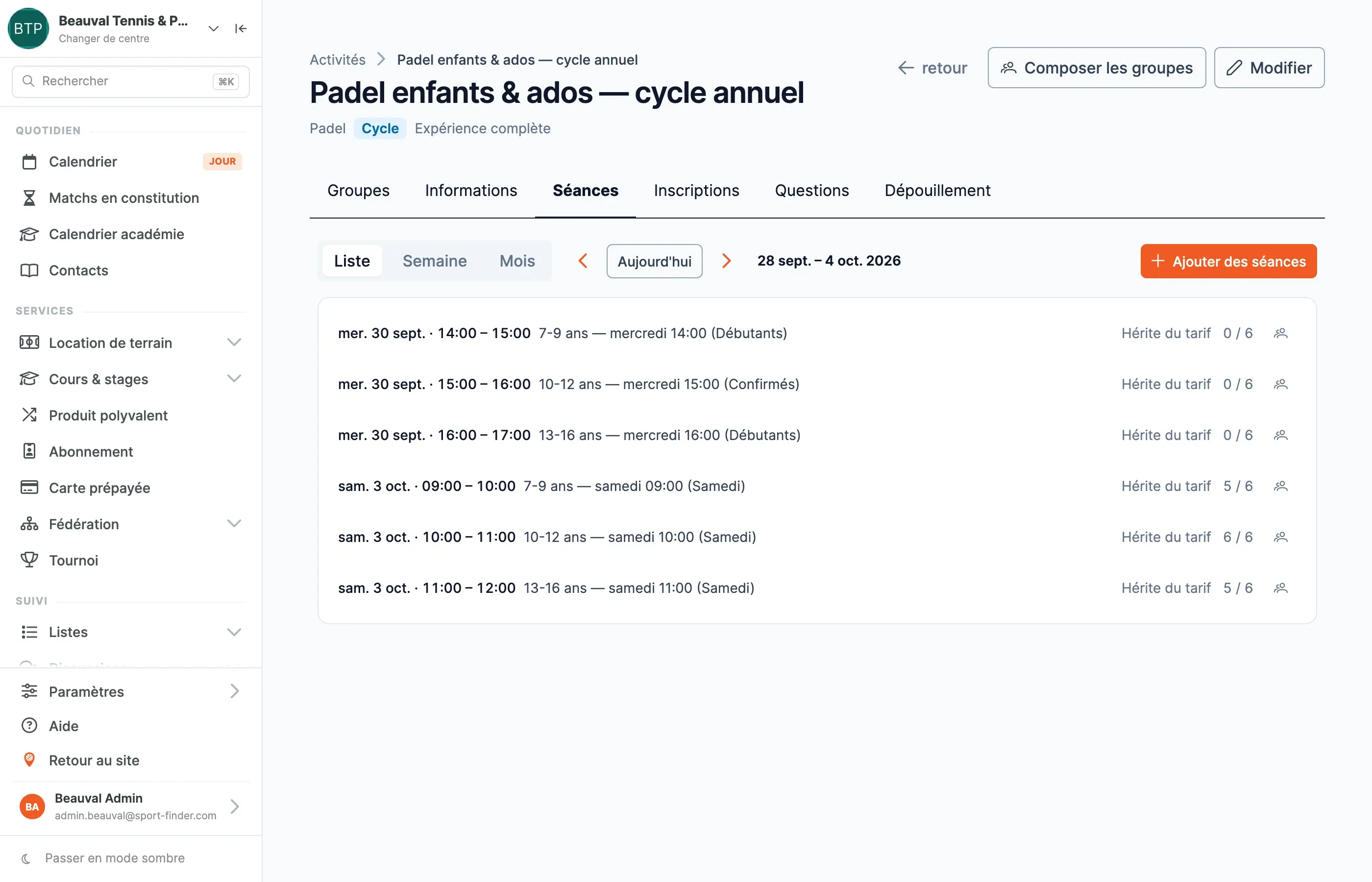Viewport: 1372px width, 882px height.
Task: Switch sessions view to Mois
Action: pyautogui.click(x=516, y=261)
